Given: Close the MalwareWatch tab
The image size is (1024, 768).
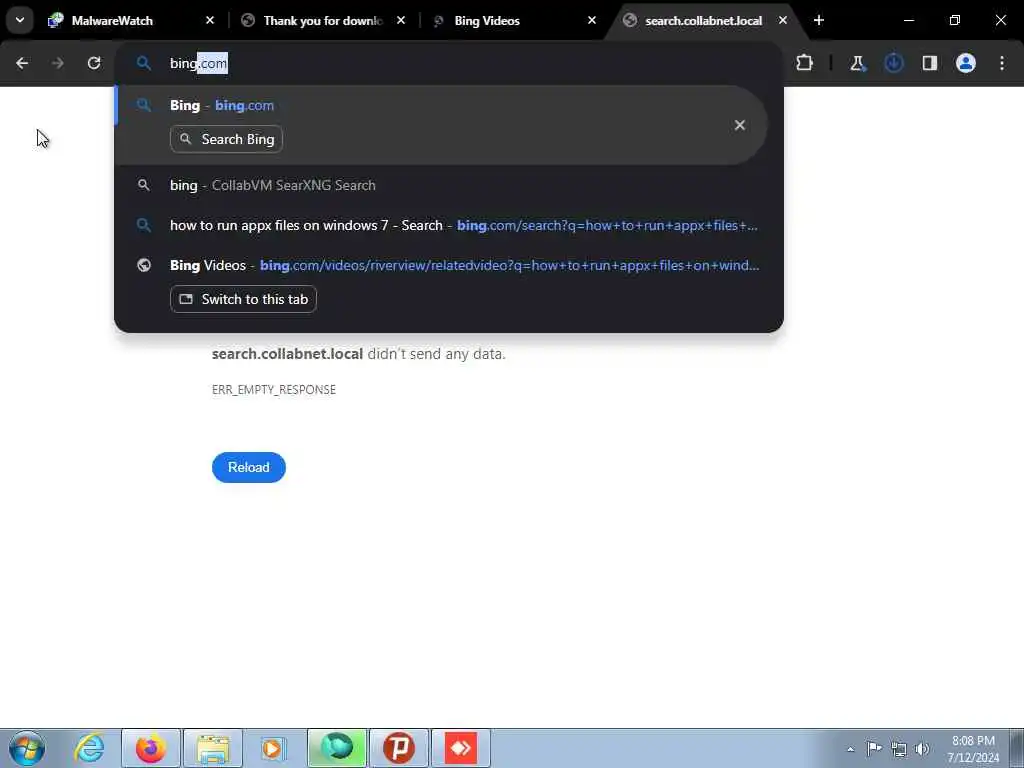Looking at the screenshot, I should point(210,20).
